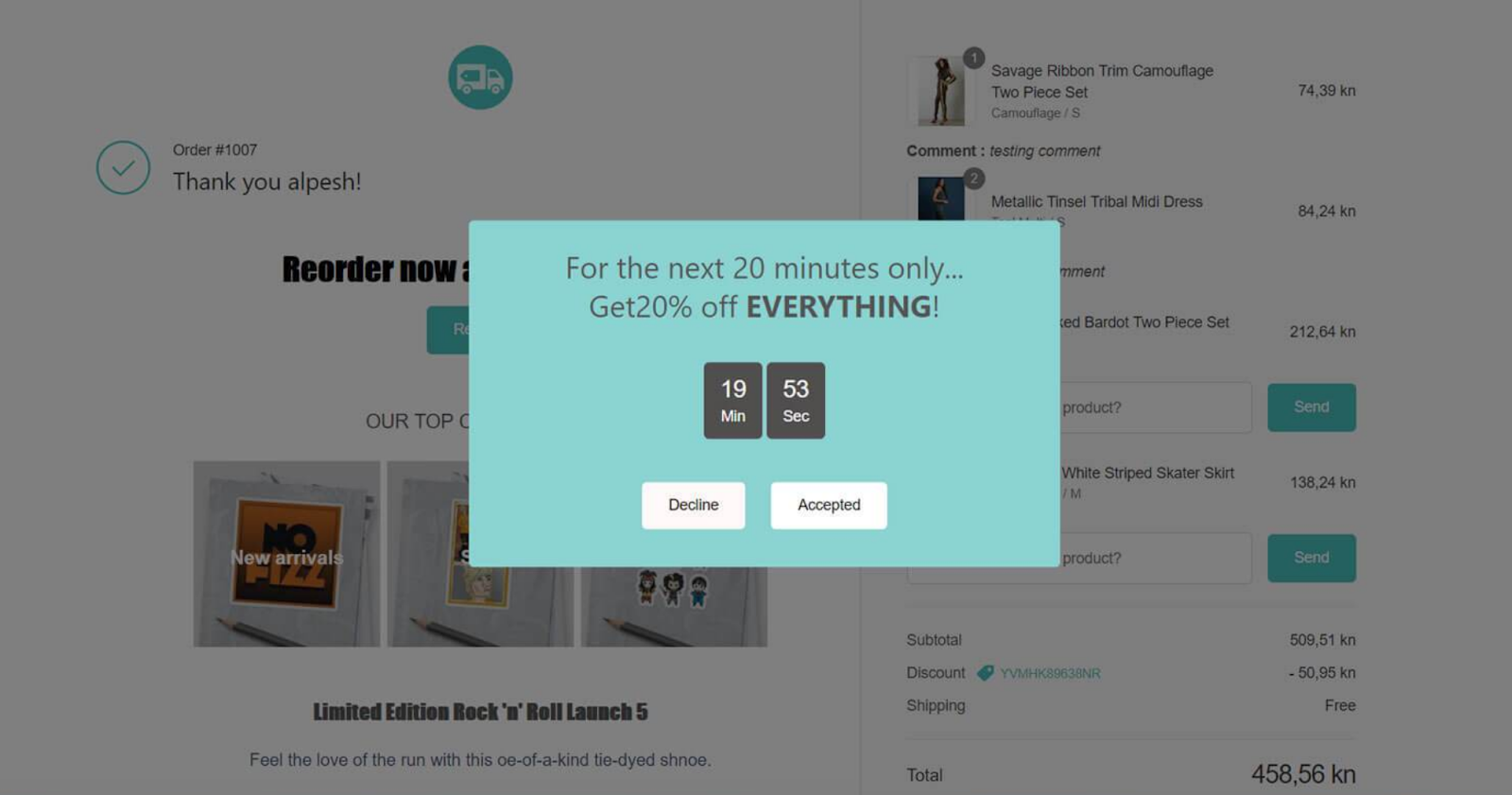Click Limited Edition Rock 'n' Roll Launch 5 heading

pyautogui.click(x=480, y=712)
